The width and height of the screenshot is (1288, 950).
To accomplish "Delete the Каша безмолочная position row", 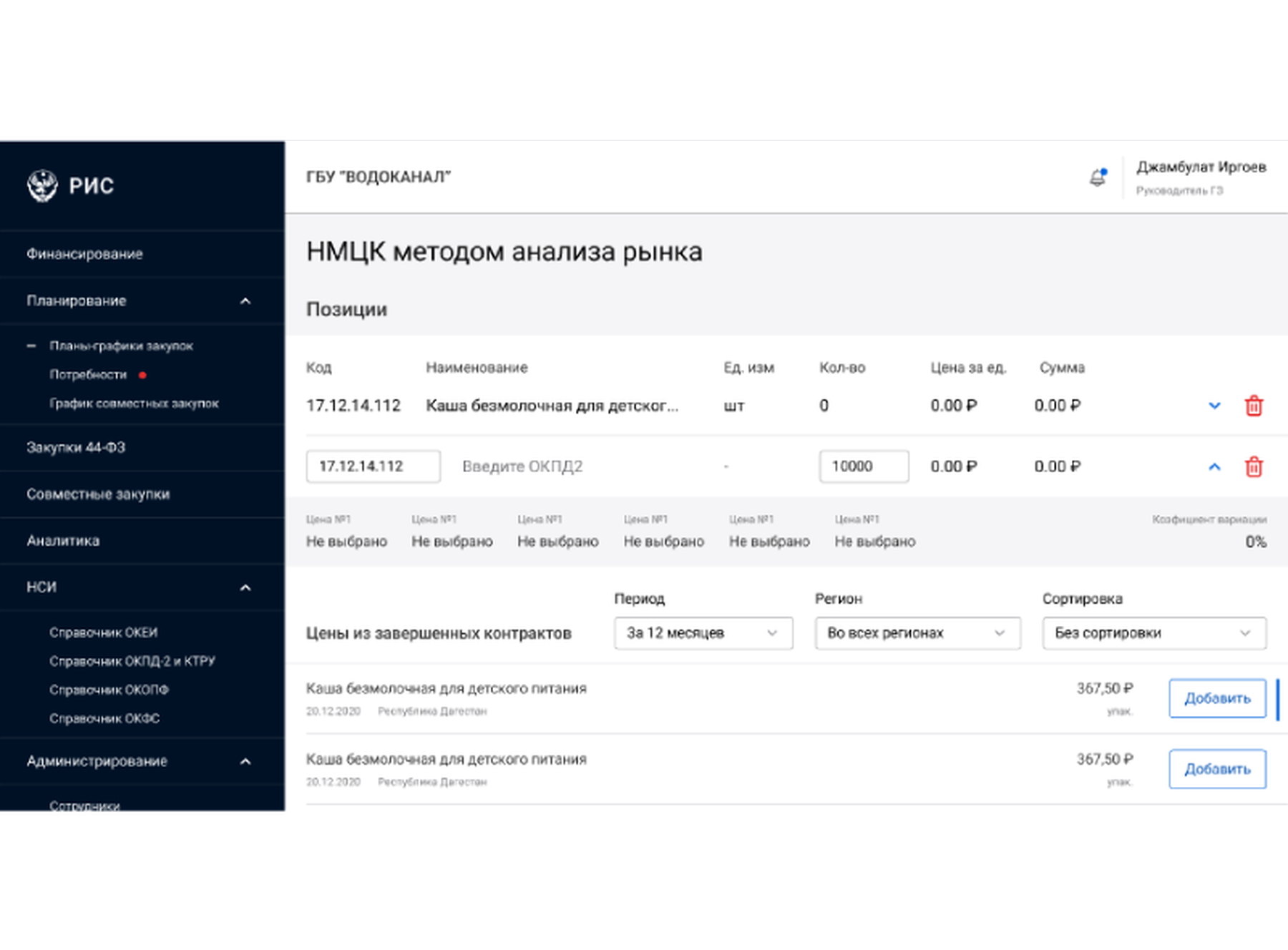I will [1254, 406].
